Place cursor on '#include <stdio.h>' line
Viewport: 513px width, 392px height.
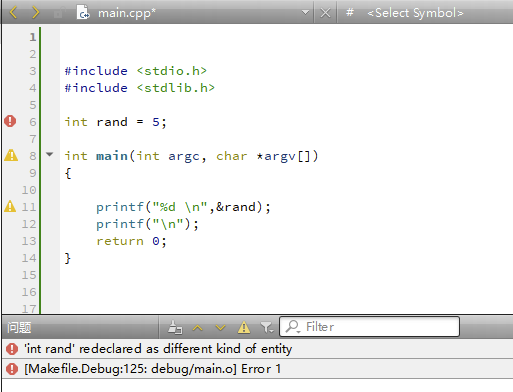point(136,71)
